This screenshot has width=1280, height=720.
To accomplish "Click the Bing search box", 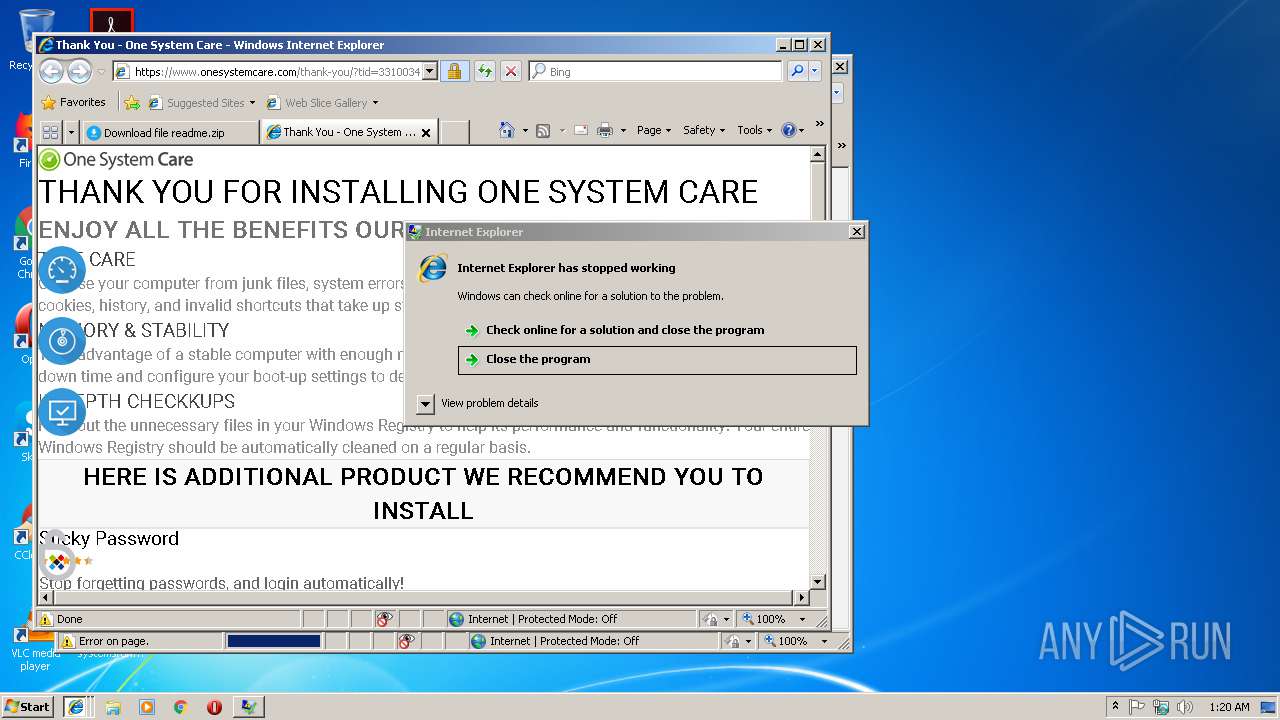I will [656, 71].
